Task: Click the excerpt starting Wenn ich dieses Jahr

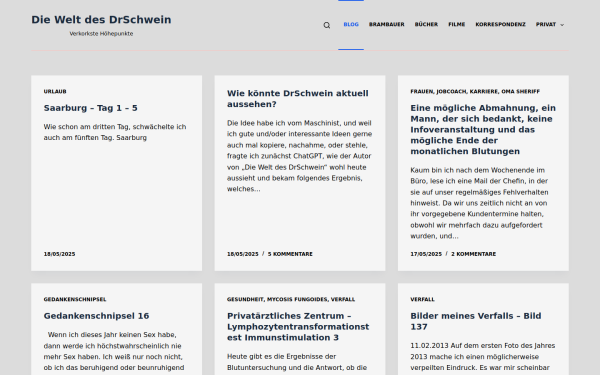Action: coord(114,351)
